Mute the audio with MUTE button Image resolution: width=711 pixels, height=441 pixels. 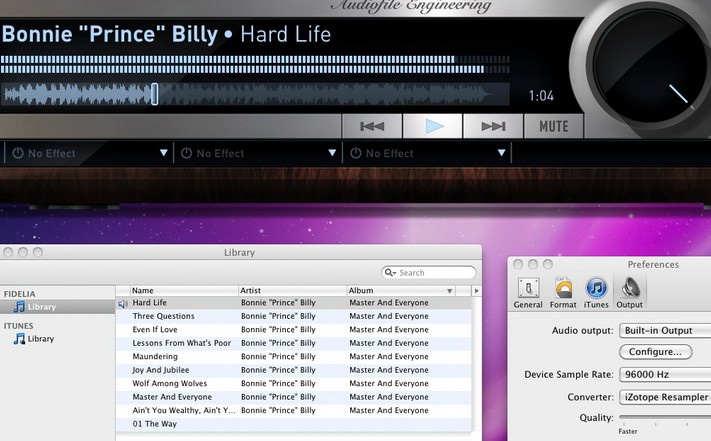554,126
